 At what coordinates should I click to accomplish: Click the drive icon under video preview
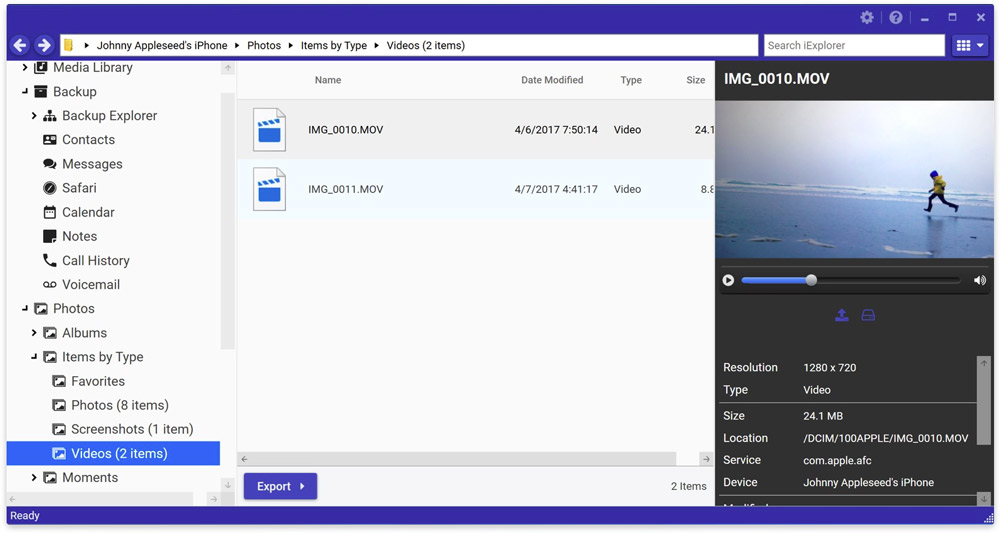tap(868, 315)
